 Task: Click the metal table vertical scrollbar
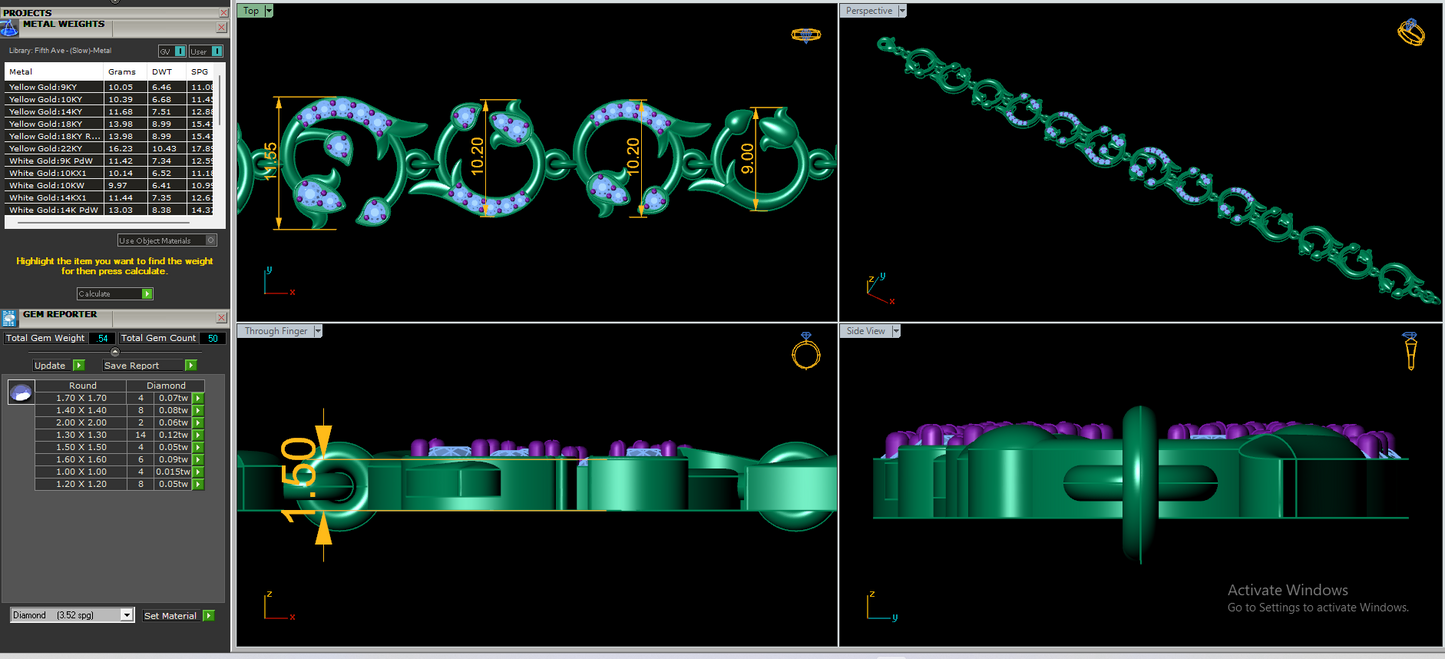tap(221, 100)
